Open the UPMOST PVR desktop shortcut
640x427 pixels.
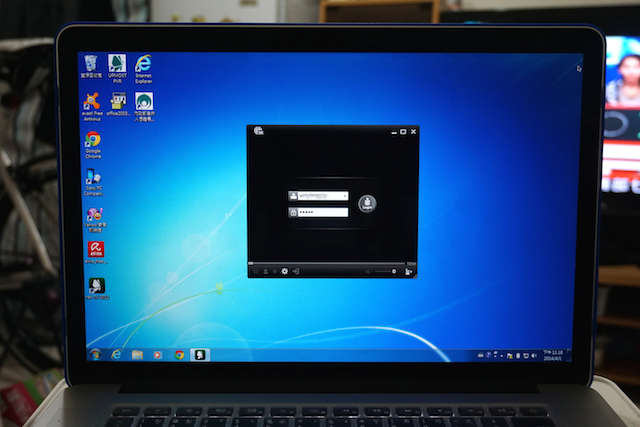point(117,69)
